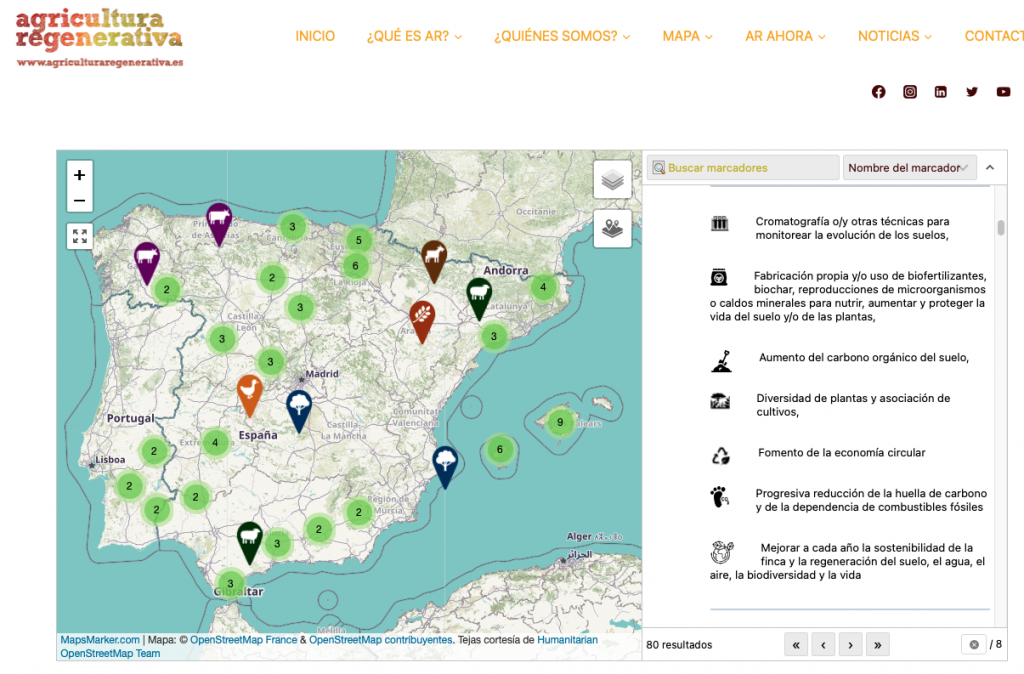Expand the cluster of 6 near La Rioja
Viewport: 1024px width, 674px height.
pyautogui.click(x=355, y=266)
